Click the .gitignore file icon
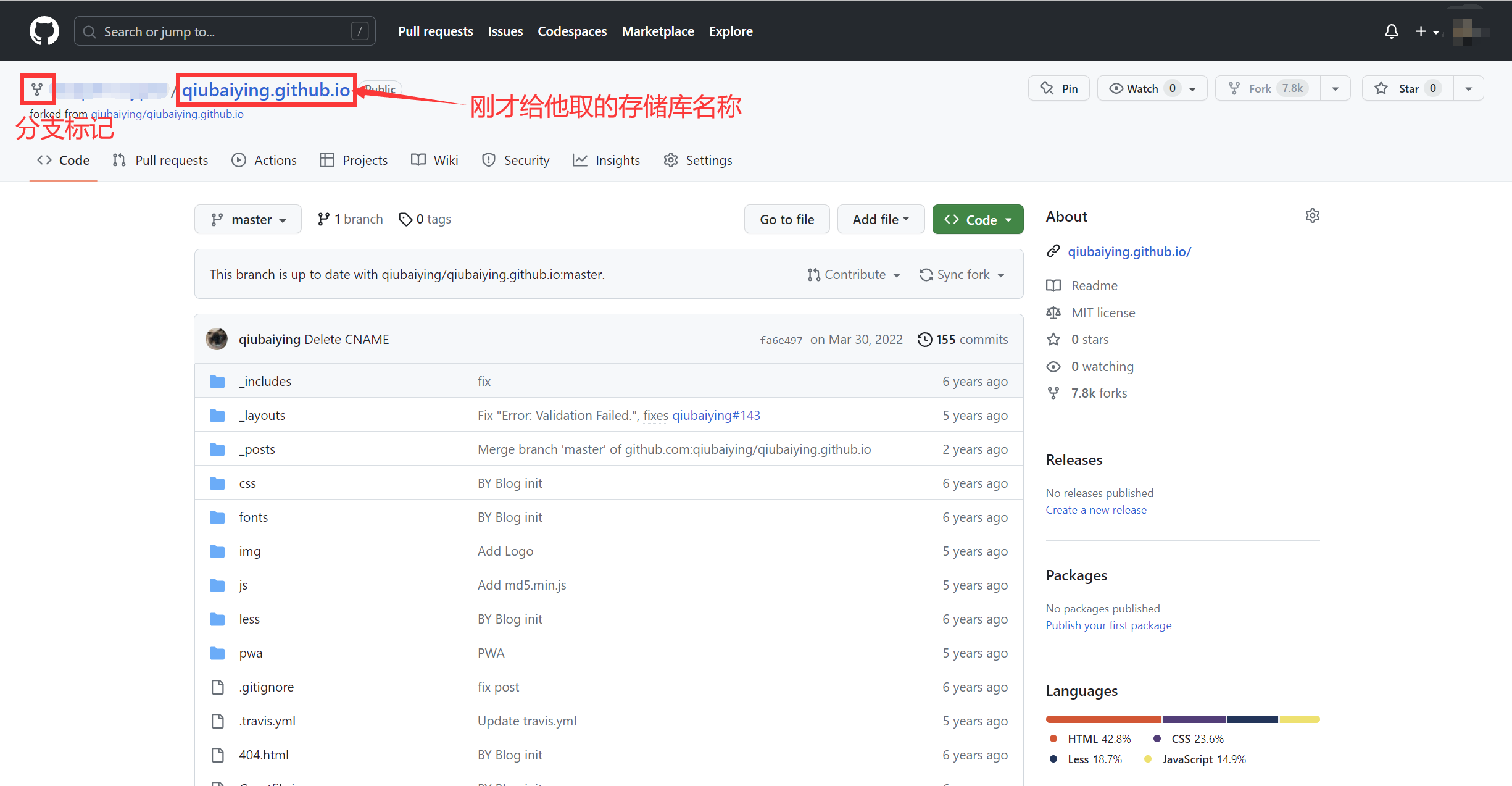 pos(217,687)
